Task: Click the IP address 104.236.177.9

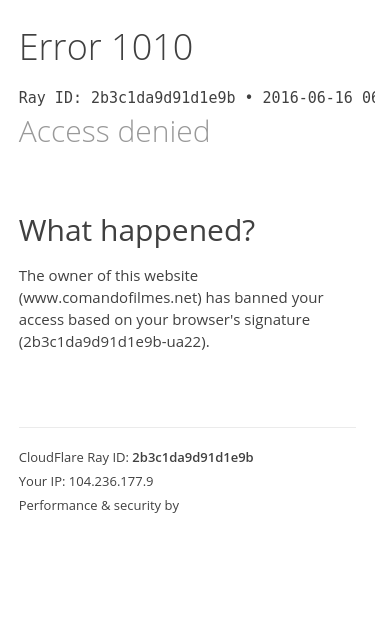Action: pos(111,481)
